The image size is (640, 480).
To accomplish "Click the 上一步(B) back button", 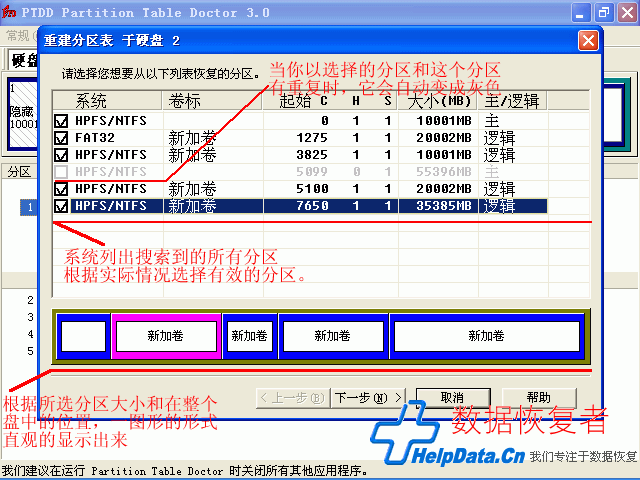I will tap(293, 398).
